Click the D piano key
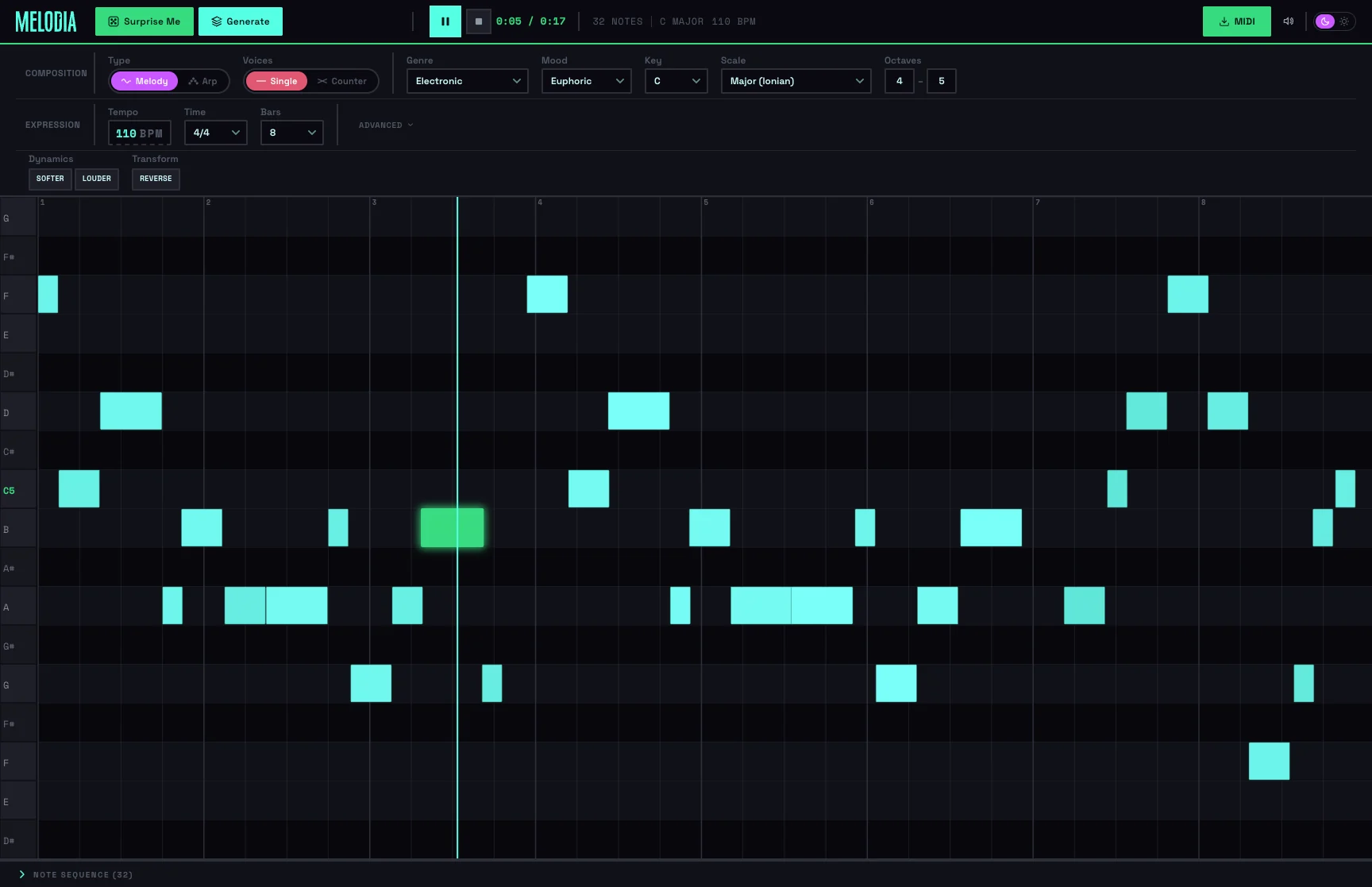 tap(17, 413)
